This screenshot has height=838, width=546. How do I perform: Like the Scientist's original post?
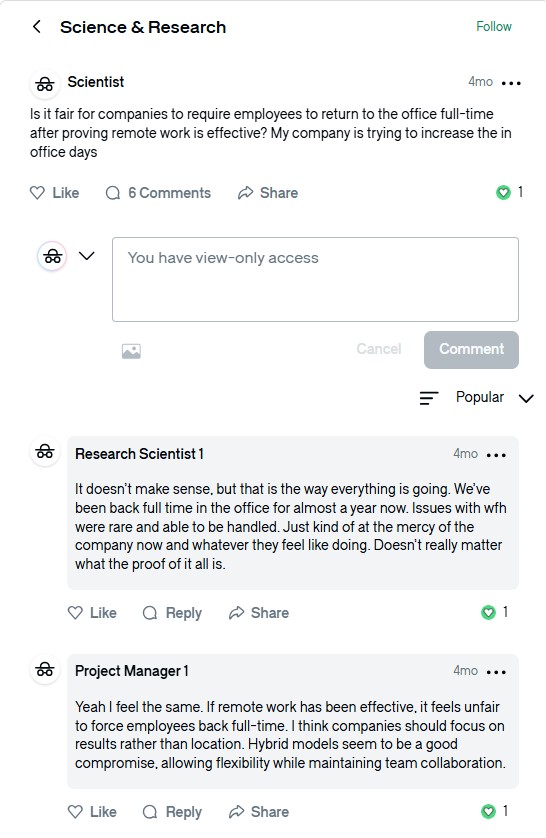(x=54, y=193)
